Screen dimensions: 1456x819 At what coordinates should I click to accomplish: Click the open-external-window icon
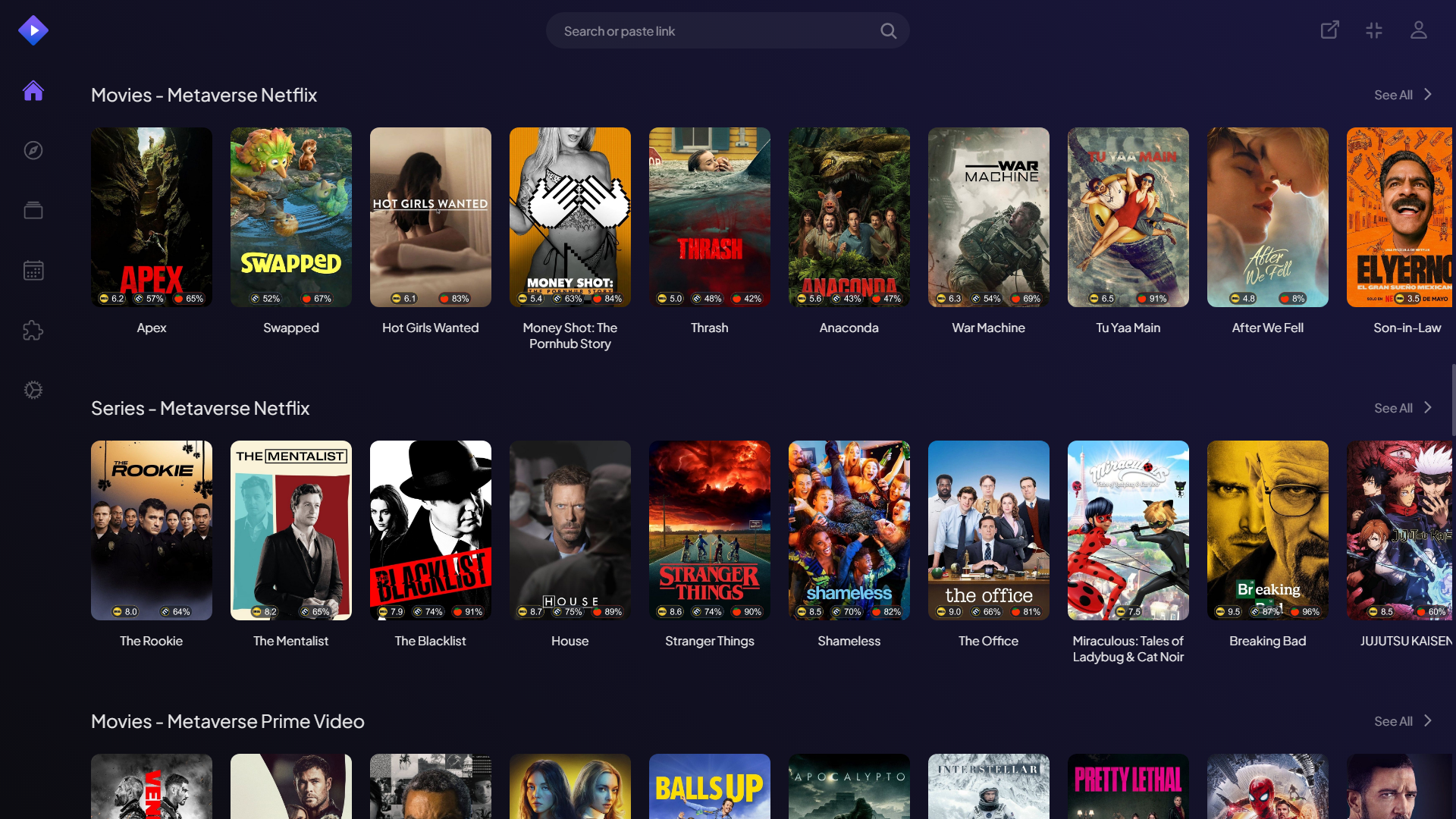tap(1330, 30)
